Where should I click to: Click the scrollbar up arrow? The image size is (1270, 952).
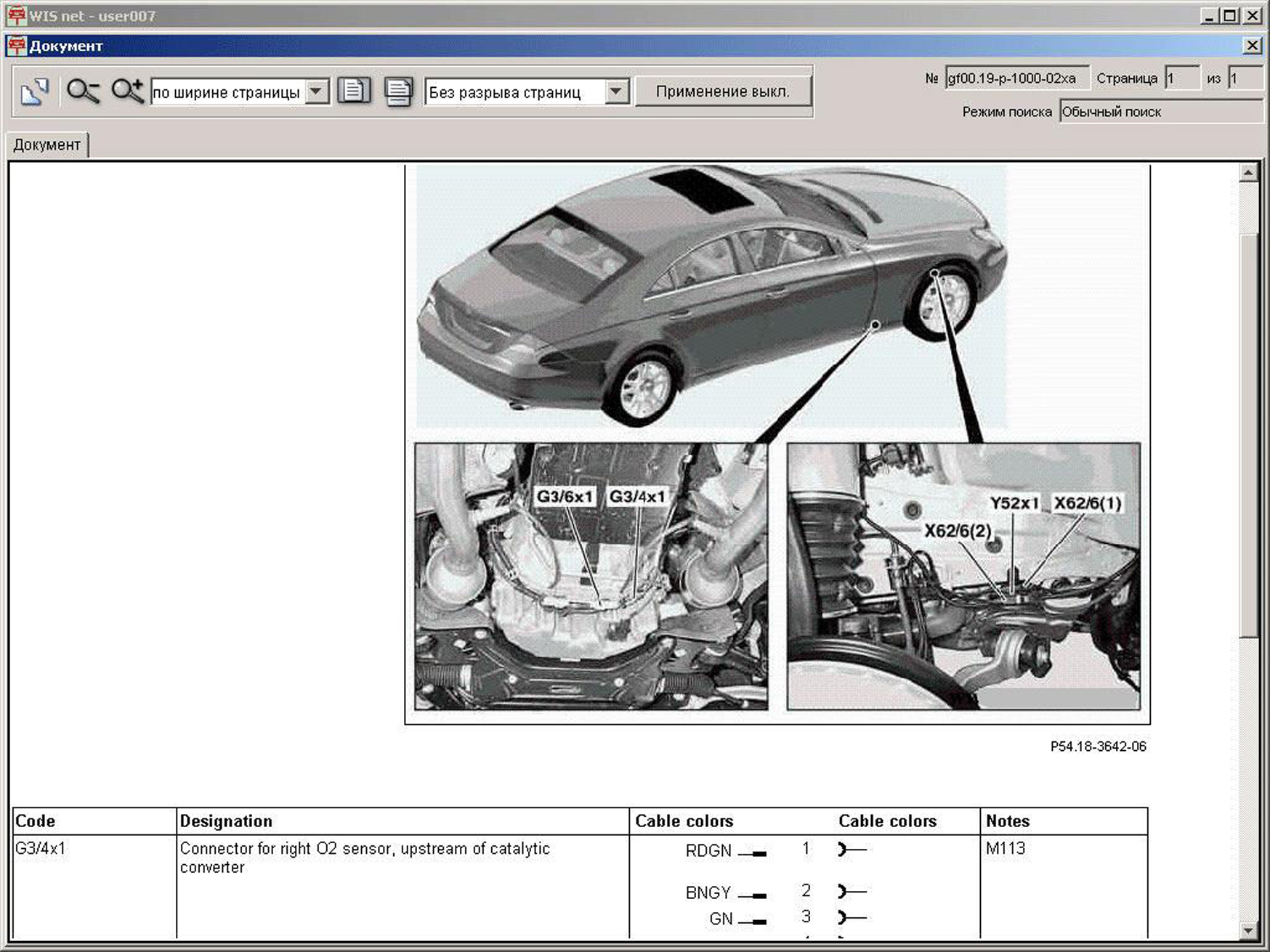(1247, 173)
